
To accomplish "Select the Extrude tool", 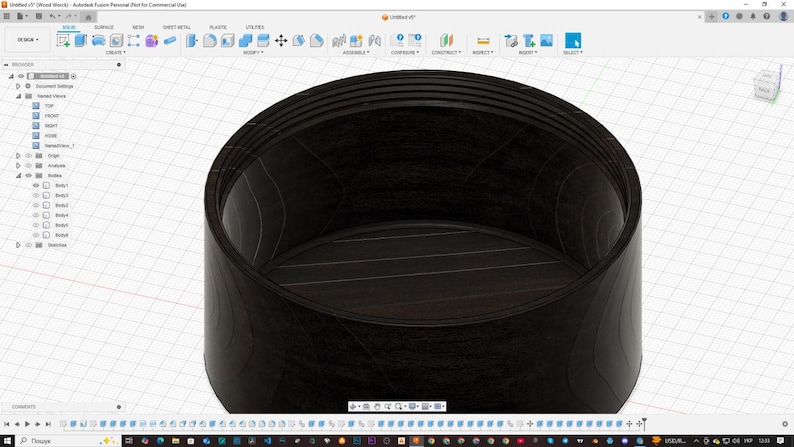I will click(x=81, y=40).
